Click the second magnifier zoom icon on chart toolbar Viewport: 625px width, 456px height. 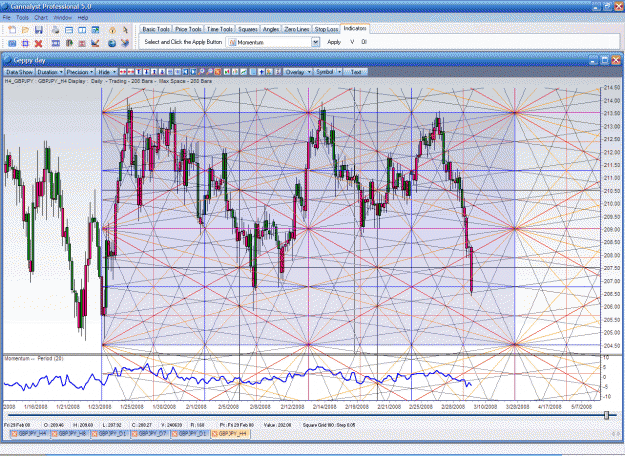(x=210, y=72)
